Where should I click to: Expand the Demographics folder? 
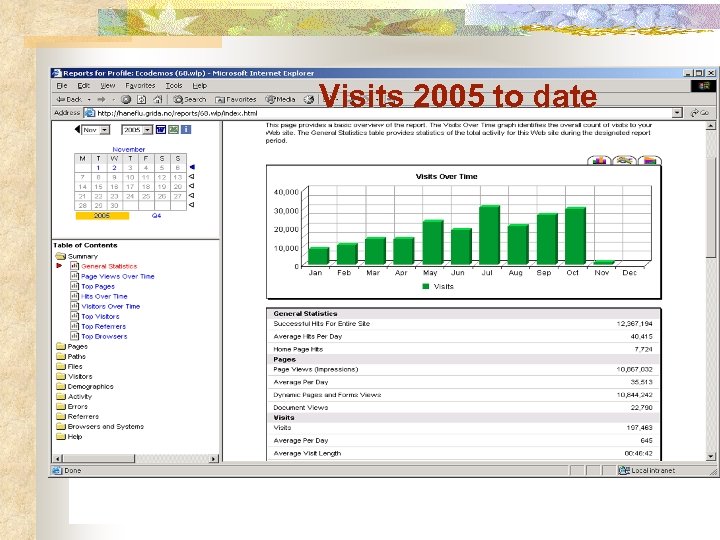pos(61,387)
